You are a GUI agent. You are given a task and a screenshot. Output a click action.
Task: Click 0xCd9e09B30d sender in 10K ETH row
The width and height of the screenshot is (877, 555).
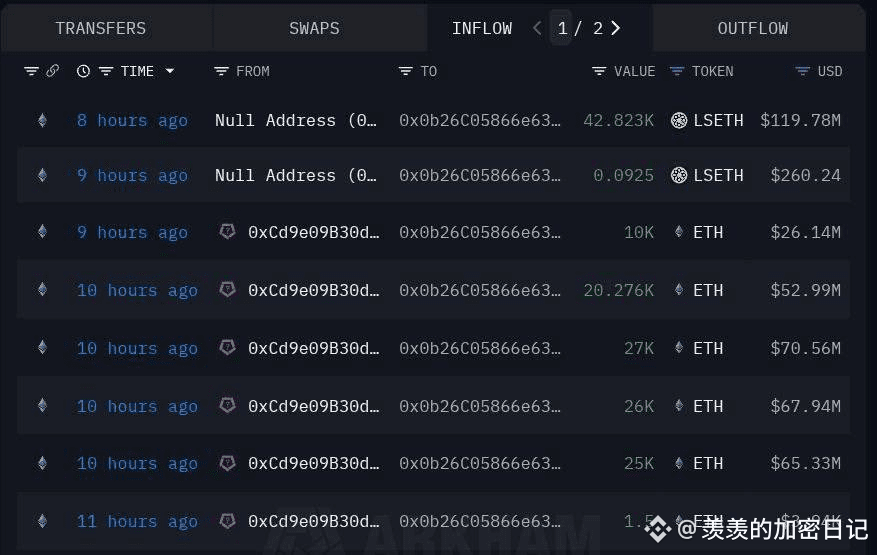point(314,232)
